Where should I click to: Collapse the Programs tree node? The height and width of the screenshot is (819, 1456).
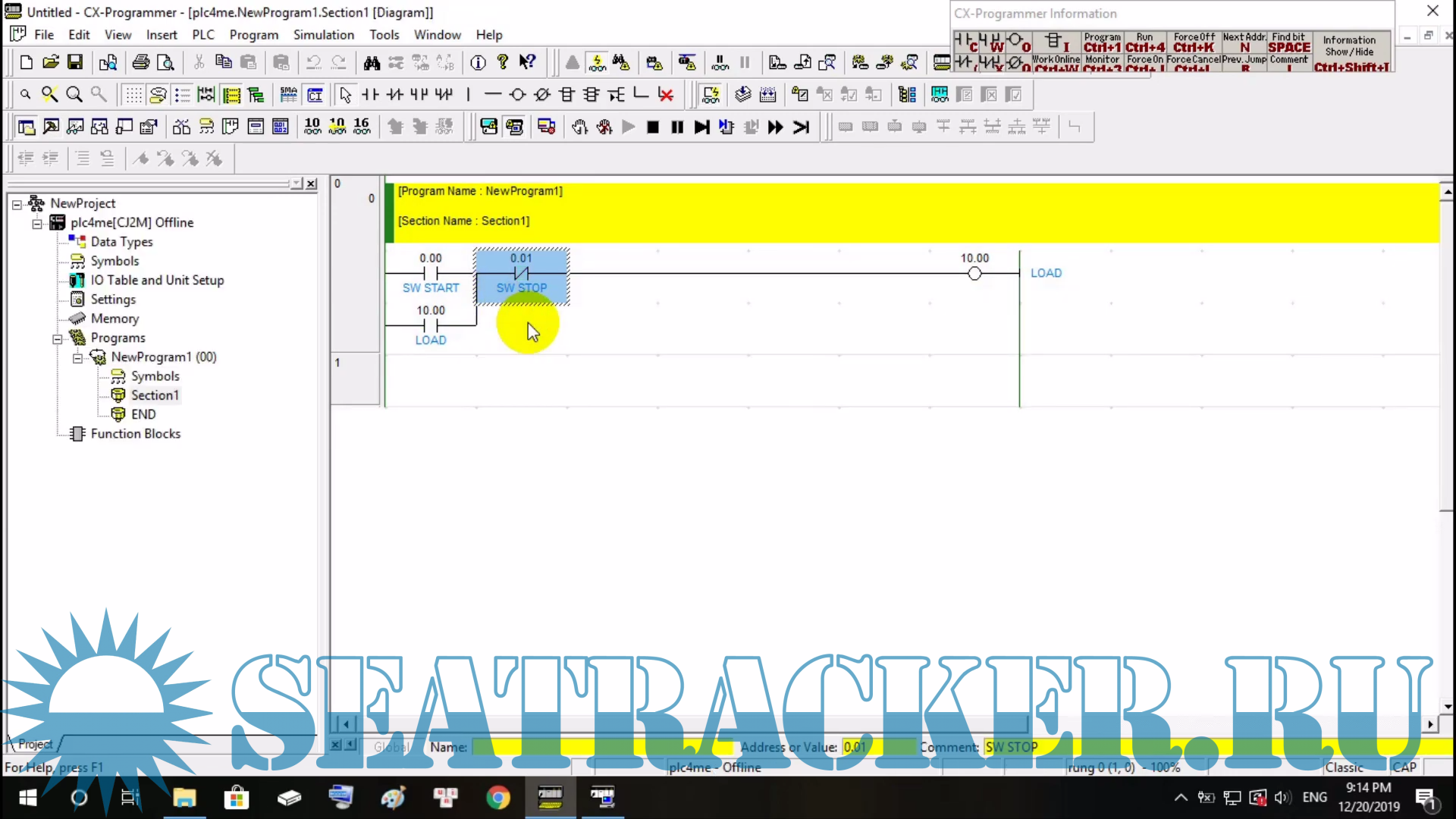tap(58, 339)
